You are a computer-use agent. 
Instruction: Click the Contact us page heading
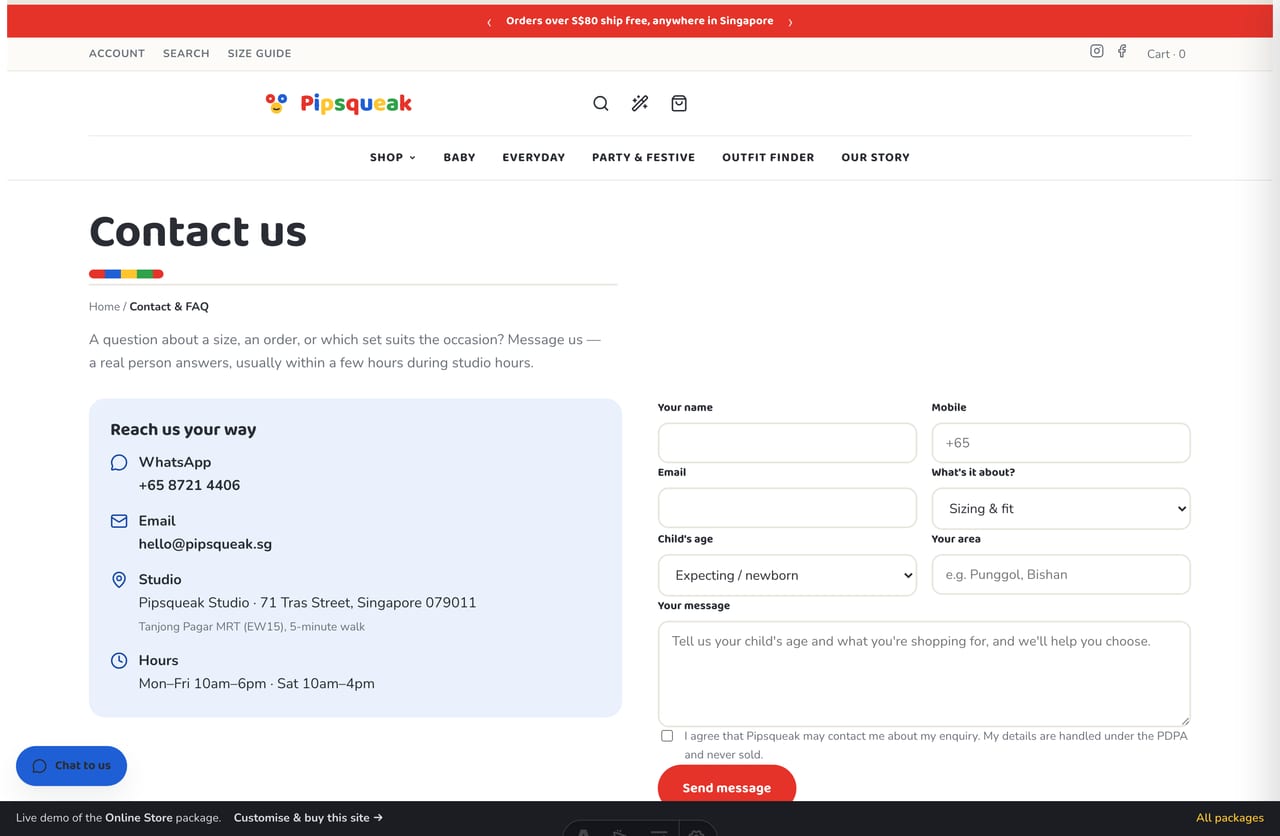click(x=198, y=231)
